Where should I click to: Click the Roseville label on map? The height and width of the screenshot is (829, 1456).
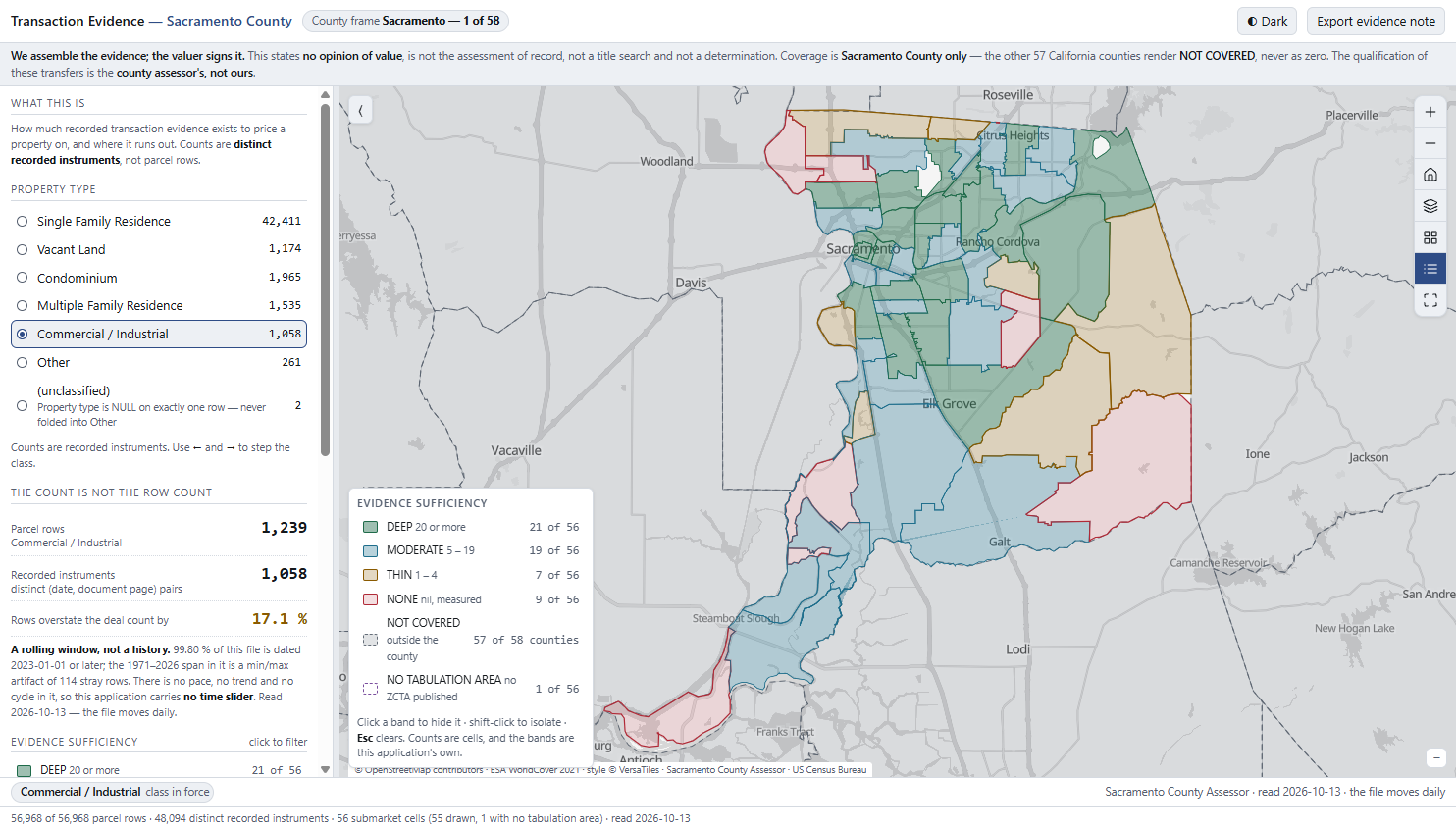point(1008,95)
